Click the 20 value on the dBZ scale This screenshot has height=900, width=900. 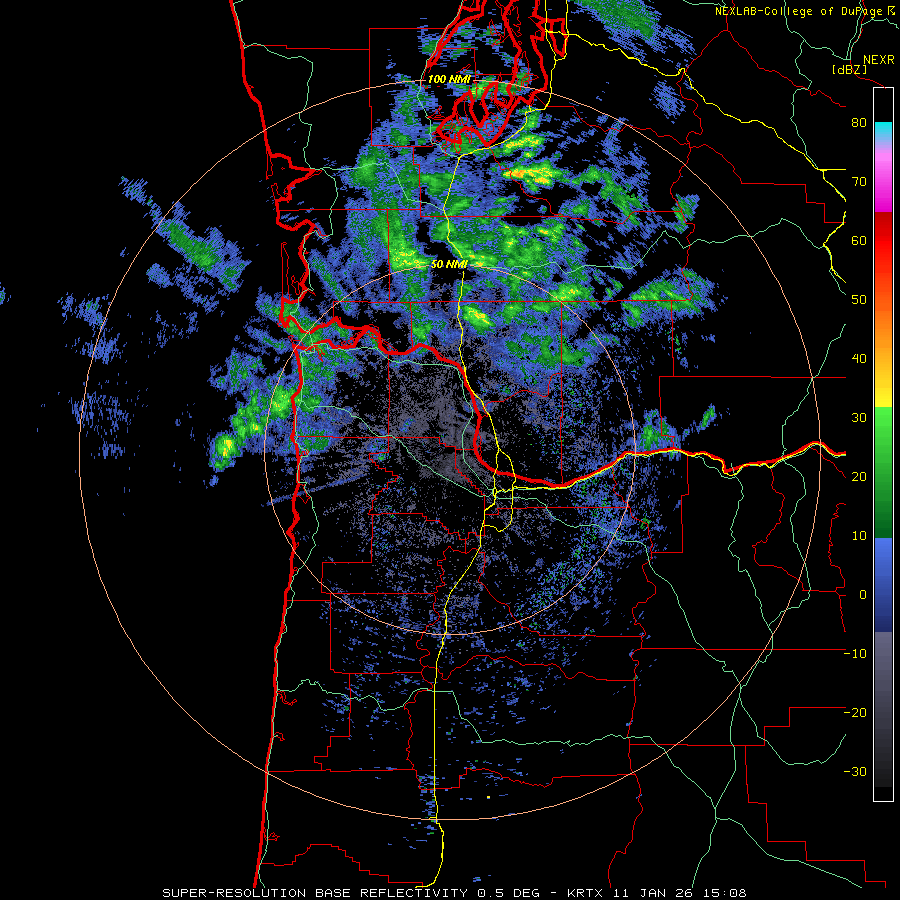click(x=859, y=477)
